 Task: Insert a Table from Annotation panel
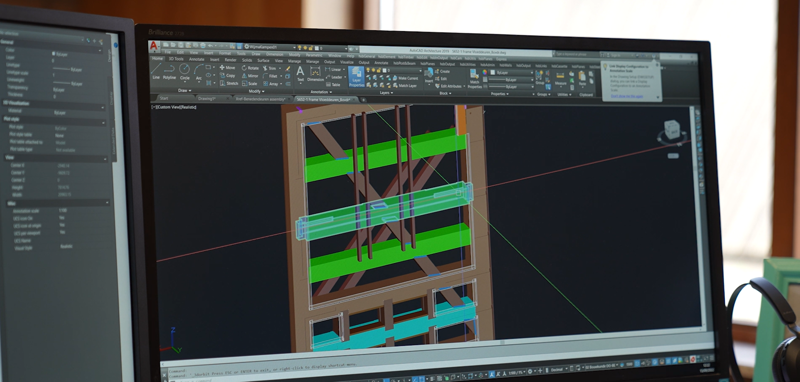click(x=333, y=85)
